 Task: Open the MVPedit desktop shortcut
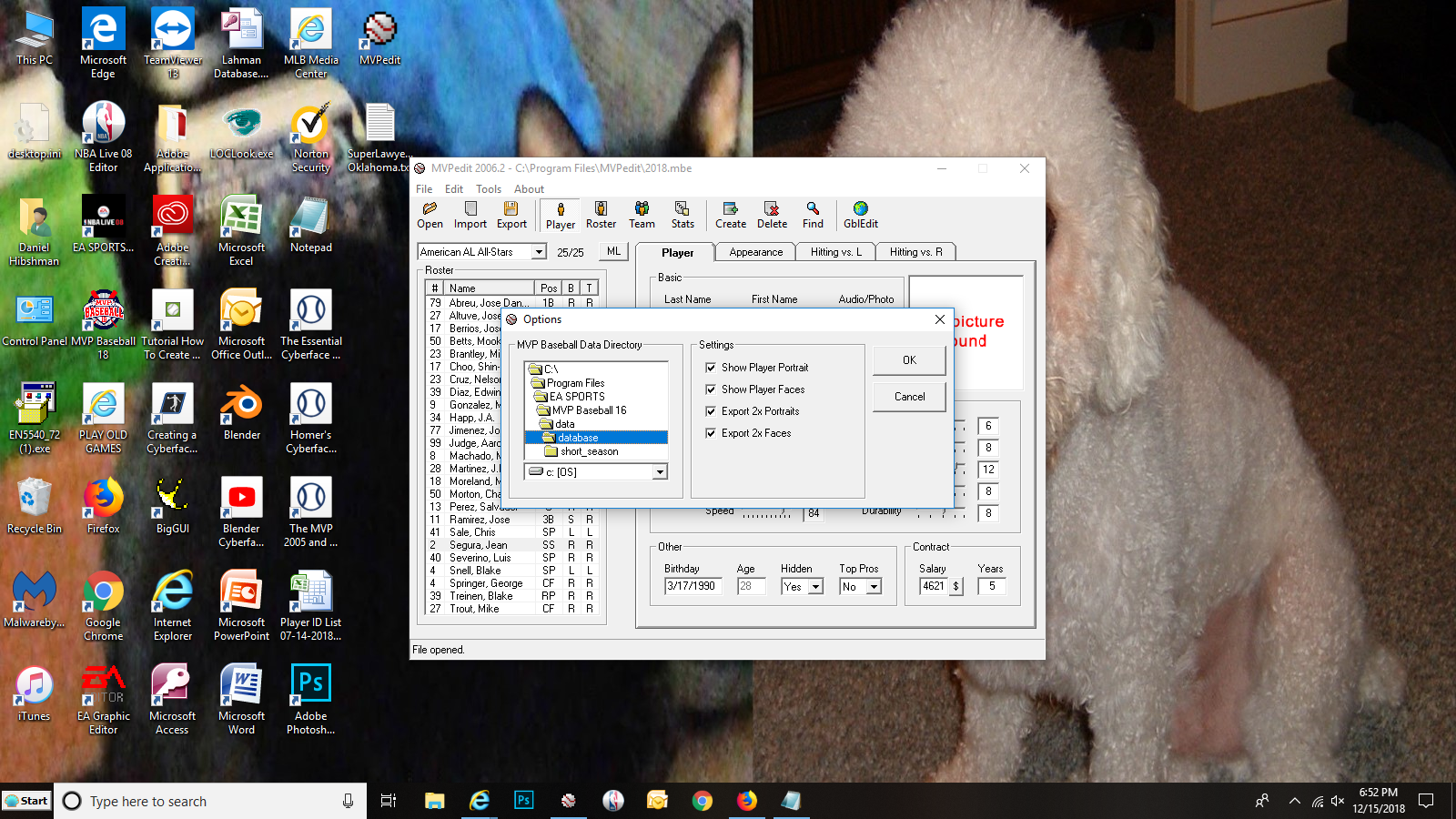pos(380,38)
